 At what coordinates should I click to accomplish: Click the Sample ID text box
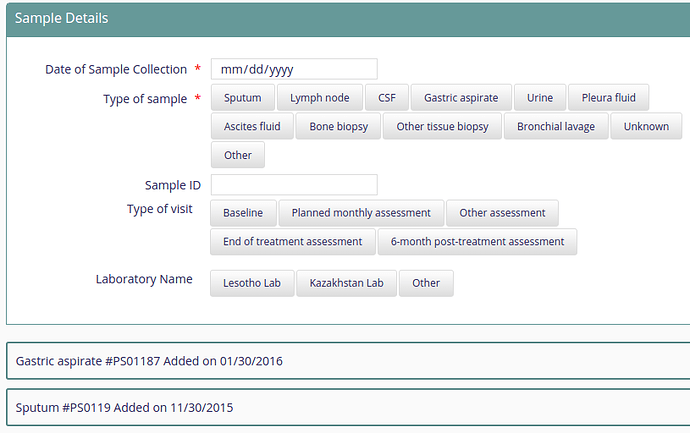(294, 185)
